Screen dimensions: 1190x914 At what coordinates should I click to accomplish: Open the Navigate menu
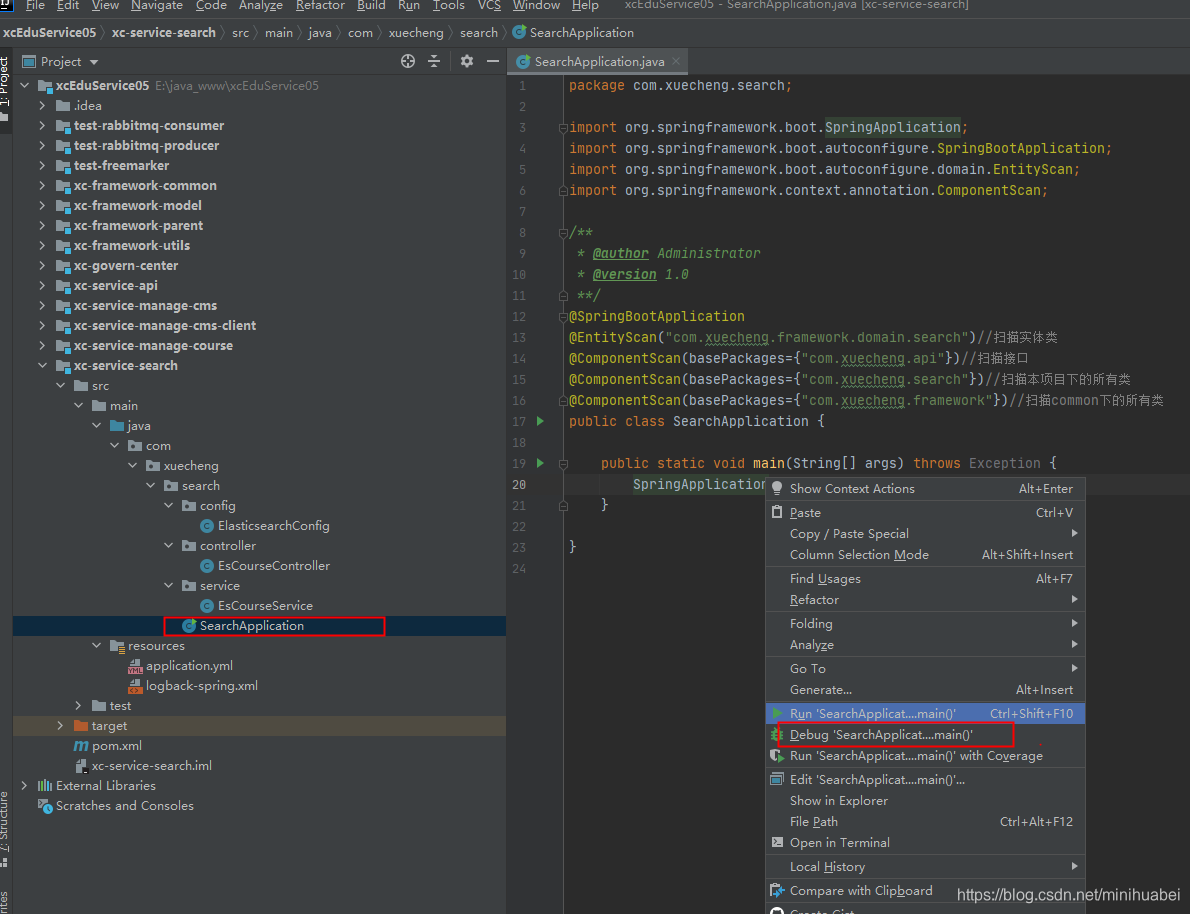[156, 5]
